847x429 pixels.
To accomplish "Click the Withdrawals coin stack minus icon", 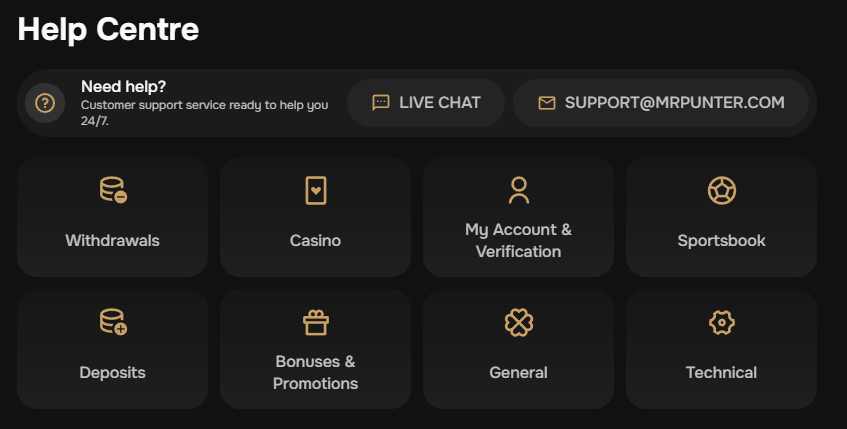I will pos(113,190).
